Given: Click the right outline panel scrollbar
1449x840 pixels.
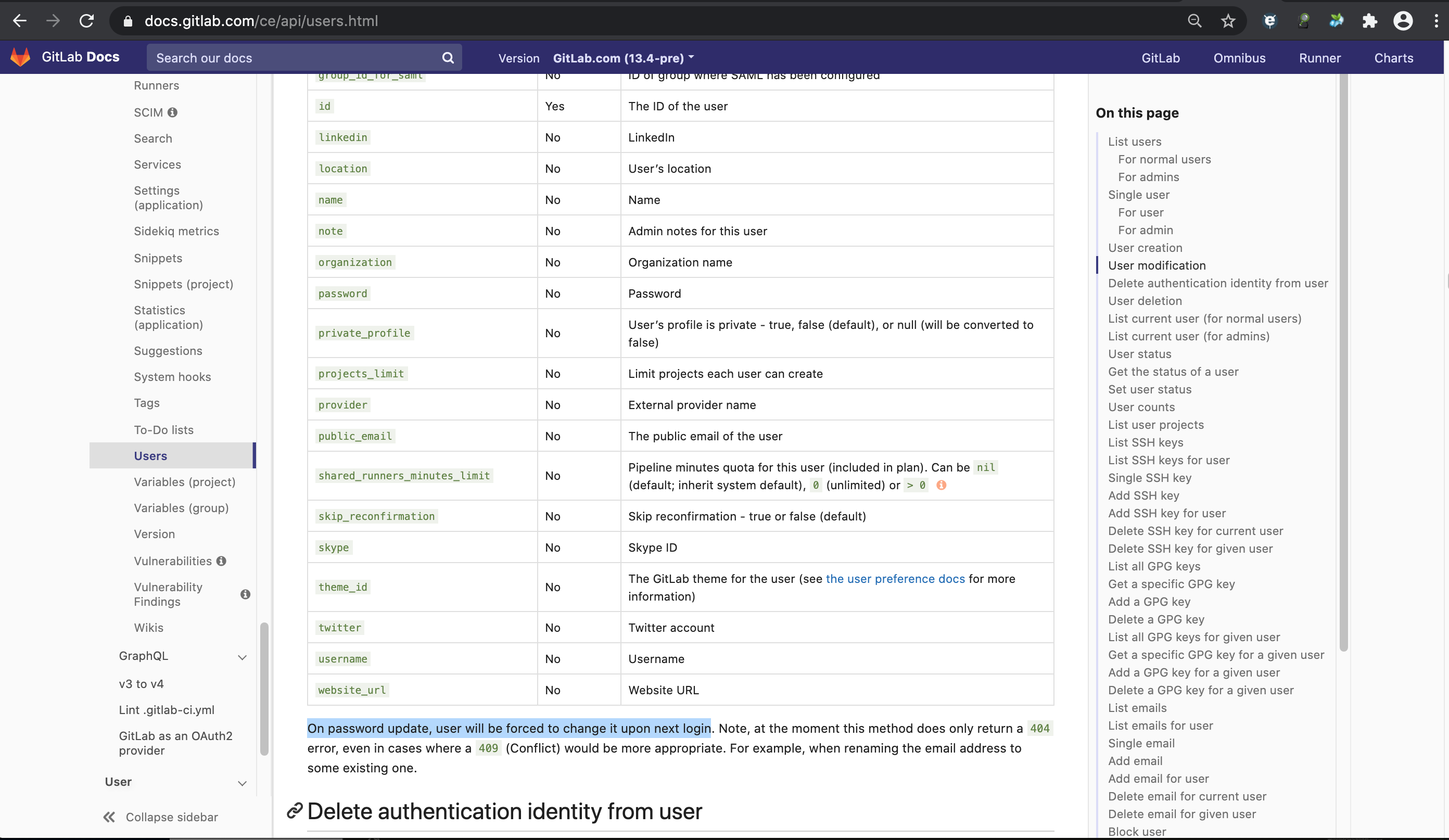Looking at the screenshot, I should pyautogui.click(x=1343, y=362).
